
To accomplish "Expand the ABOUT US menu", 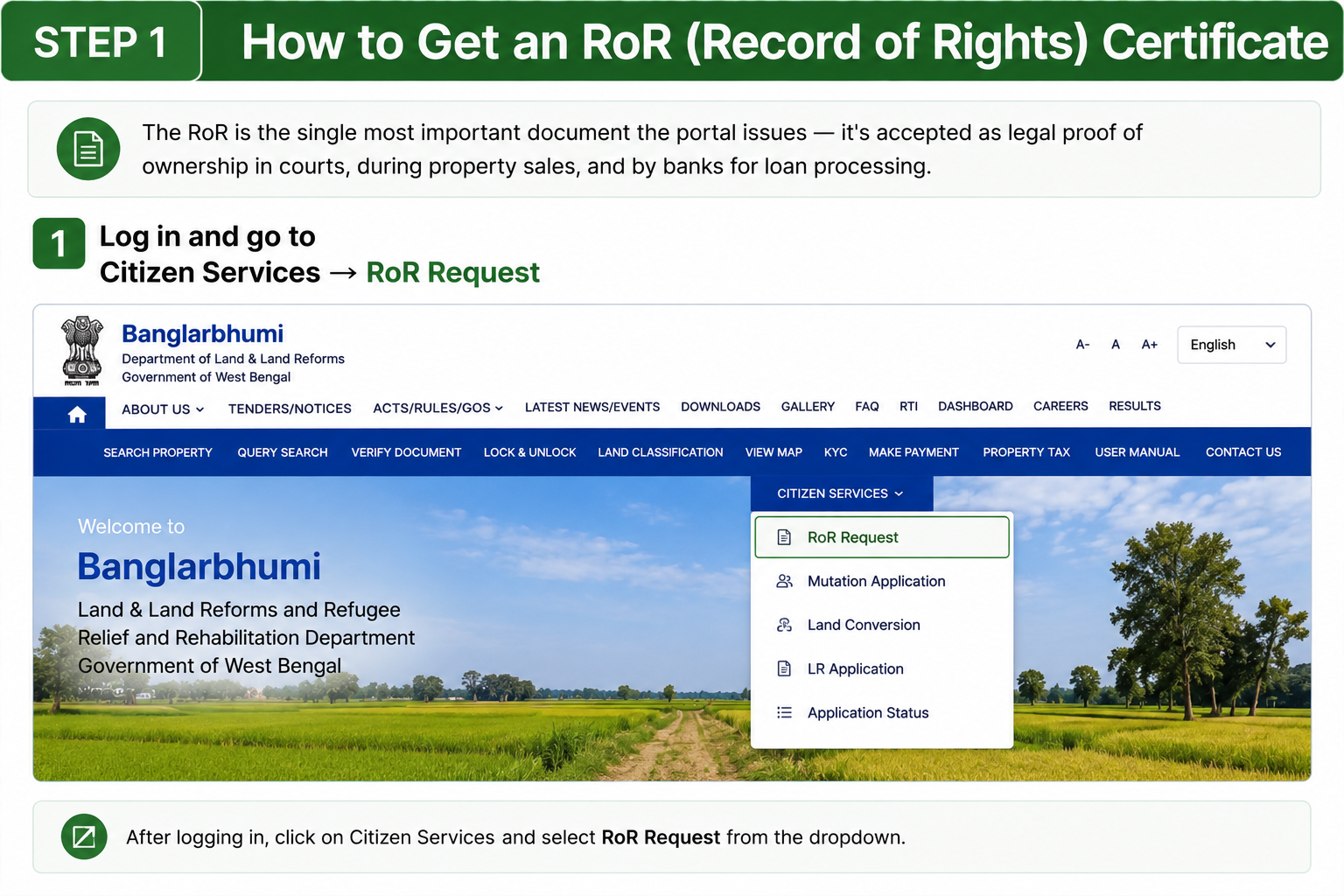I will (163, 409).
